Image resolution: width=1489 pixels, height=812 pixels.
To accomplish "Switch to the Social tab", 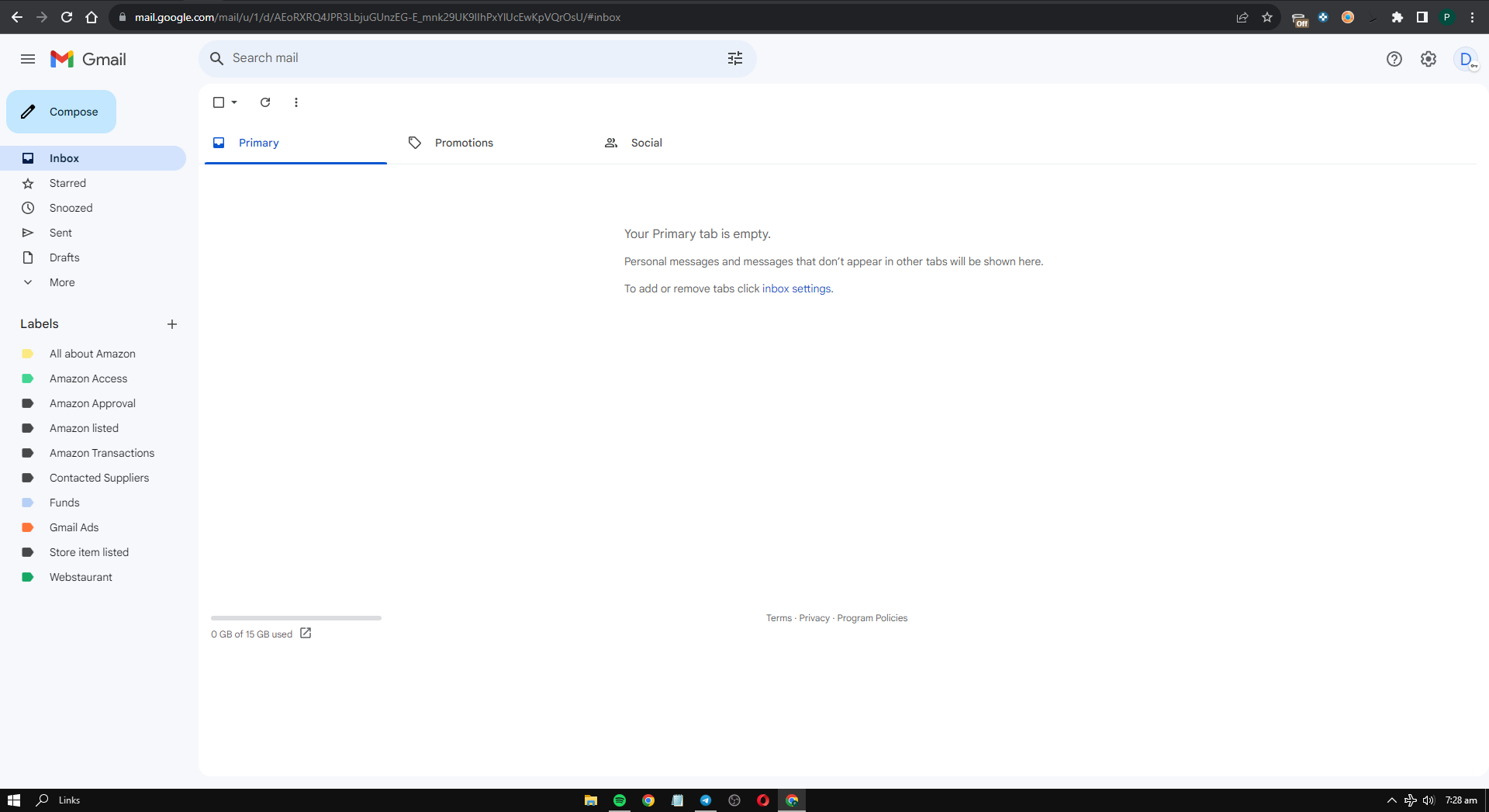I will 688,143.
